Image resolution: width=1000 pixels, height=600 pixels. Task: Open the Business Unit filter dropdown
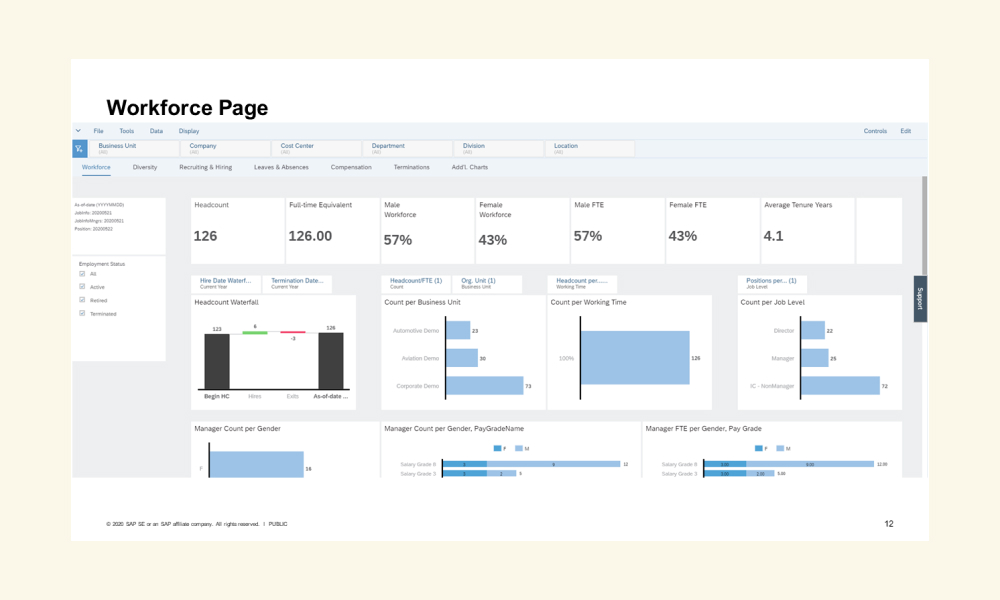pyautogui.click(x=135, y=149)
